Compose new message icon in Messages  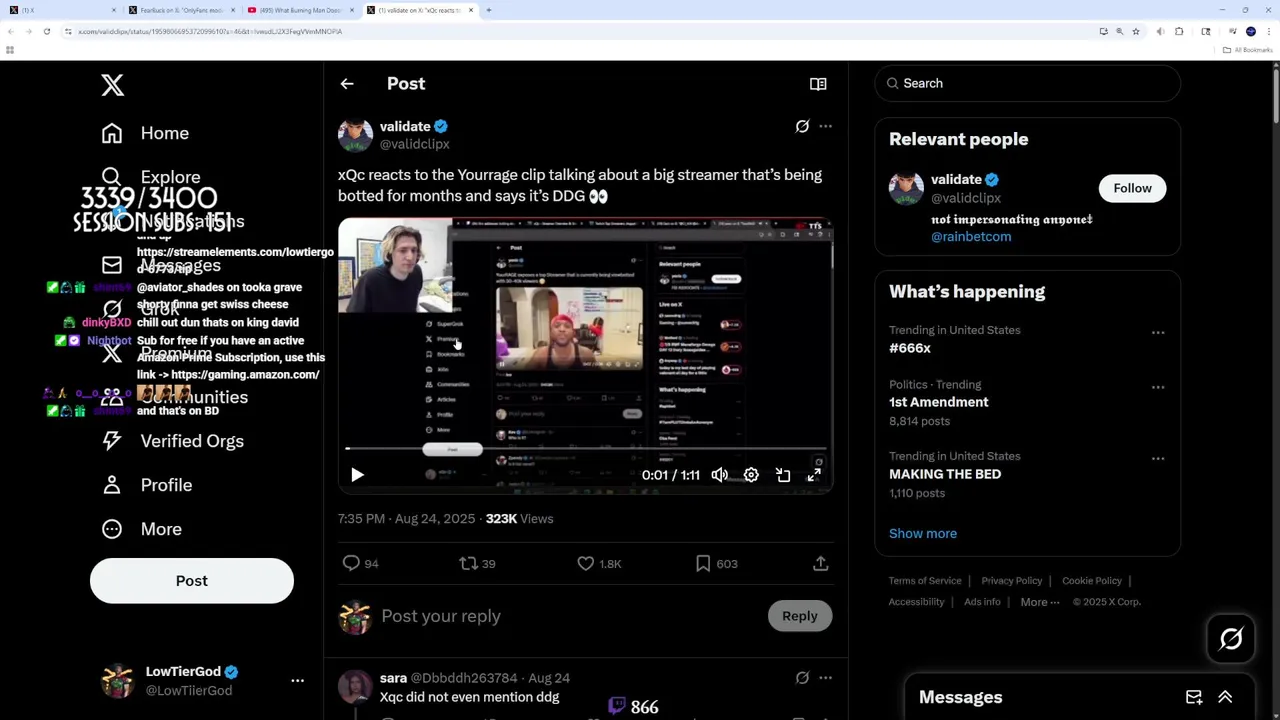click(1194, 697)
